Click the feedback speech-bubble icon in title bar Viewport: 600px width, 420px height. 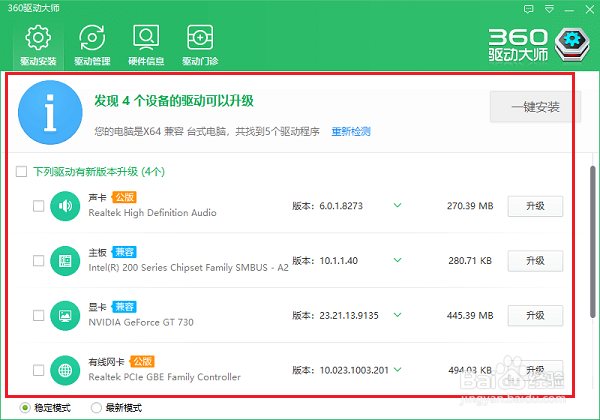pos(528,9)
